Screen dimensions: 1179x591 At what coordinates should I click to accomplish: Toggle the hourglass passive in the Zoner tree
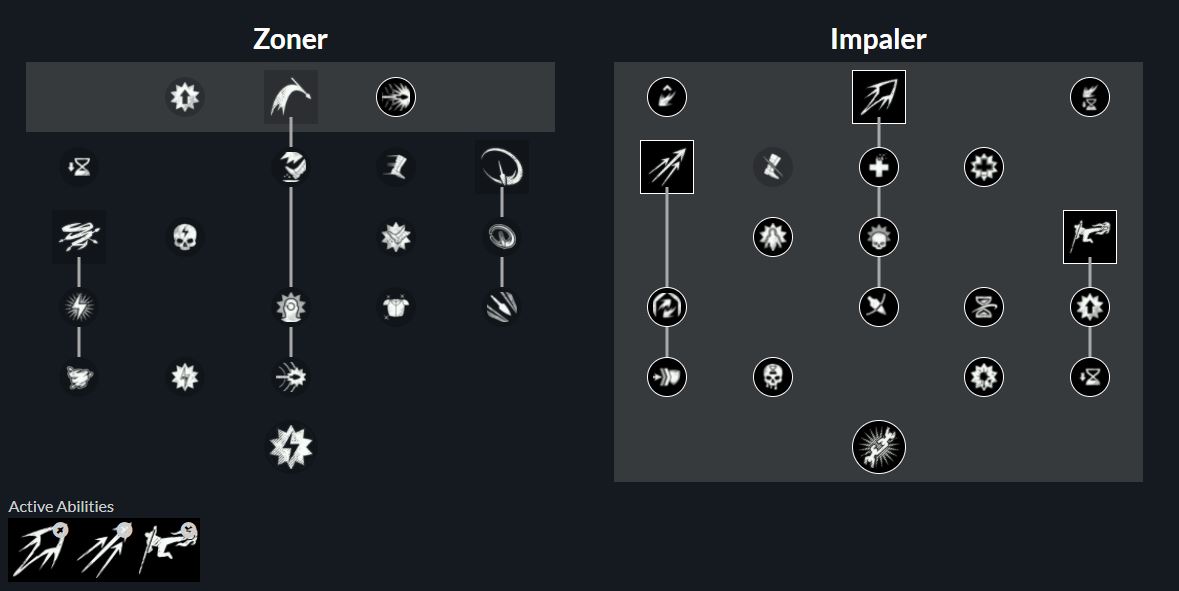coord(79,167)
